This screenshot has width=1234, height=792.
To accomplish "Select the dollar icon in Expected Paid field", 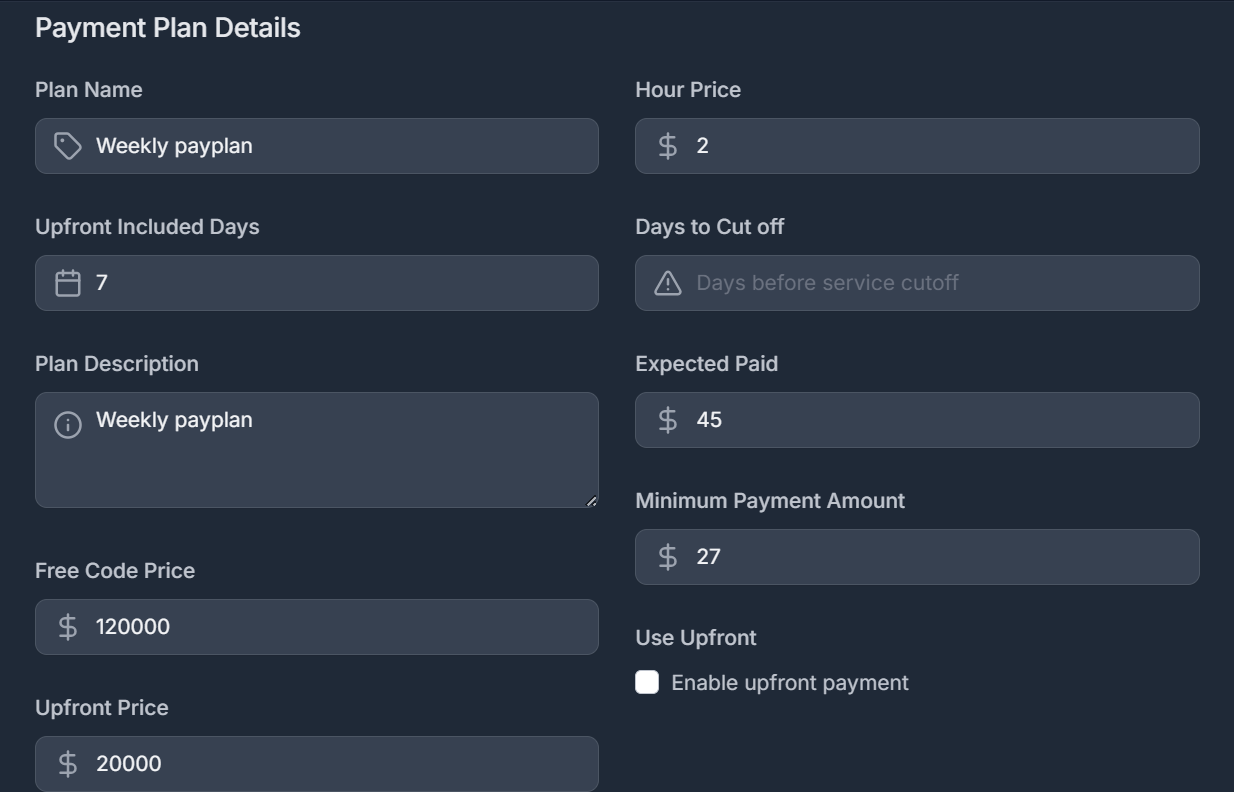I will pyautogui.click(x=667, y=420).
